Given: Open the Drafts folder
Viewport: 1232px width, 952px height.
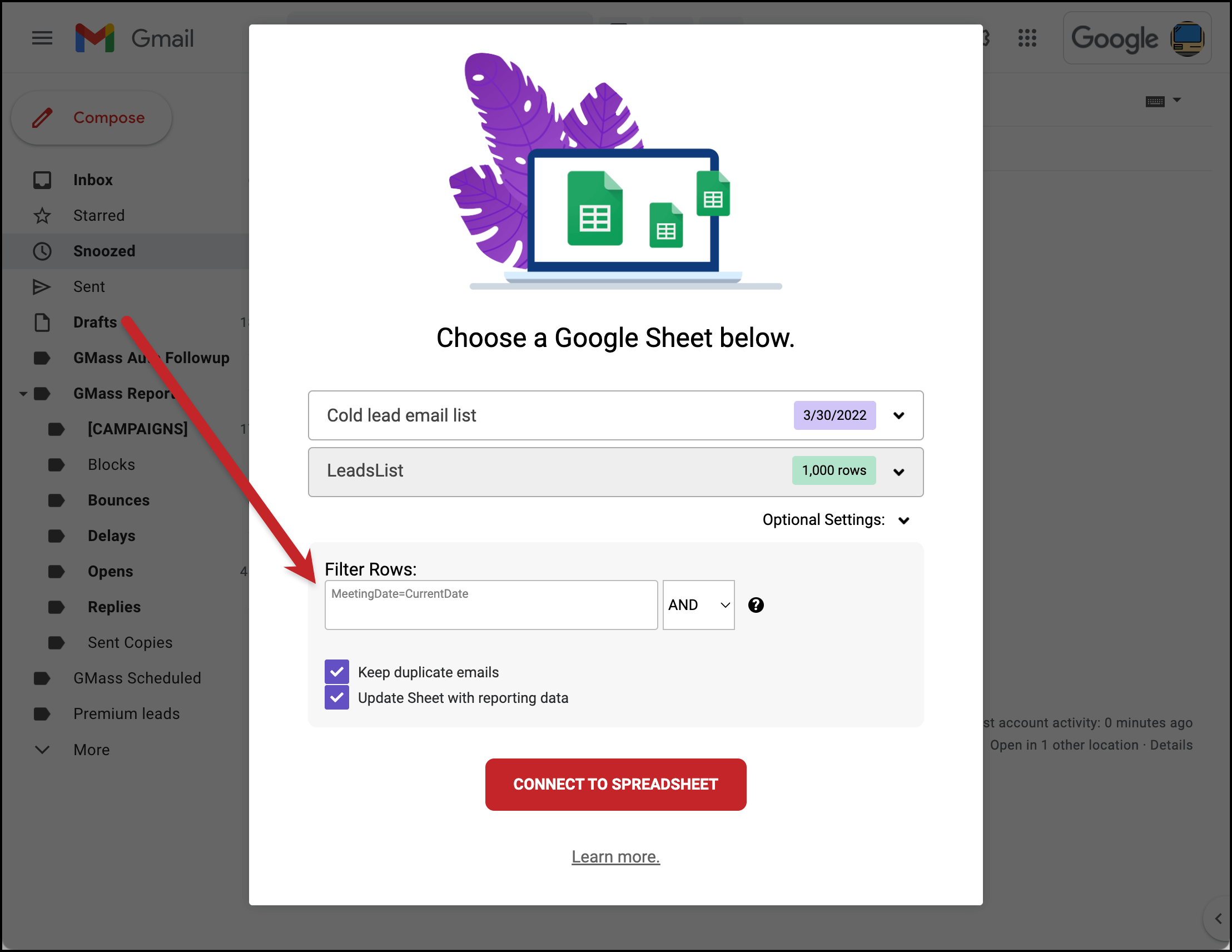Looking at the screenshot, I should (x=95, y=322).
